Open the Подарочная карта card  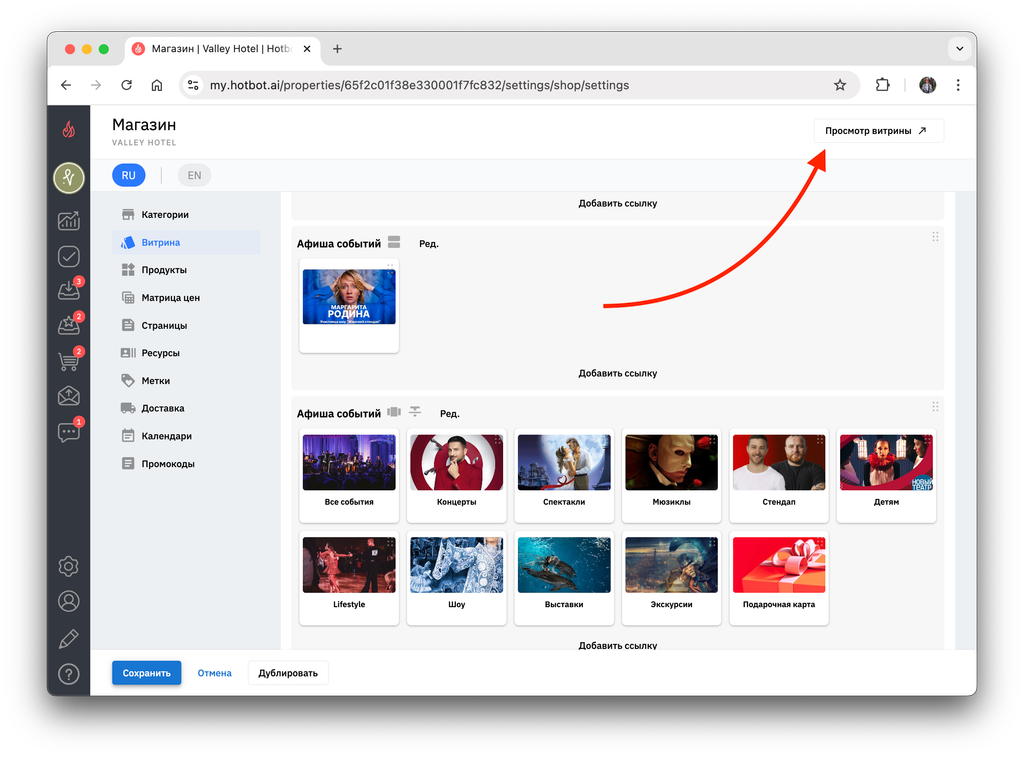coord(779,578)
